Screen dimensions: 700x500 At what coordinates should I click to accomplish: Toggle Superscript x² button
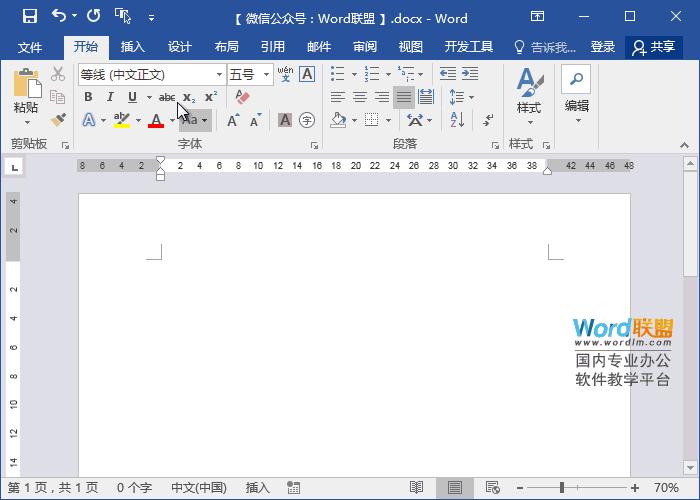pos(211,96)
